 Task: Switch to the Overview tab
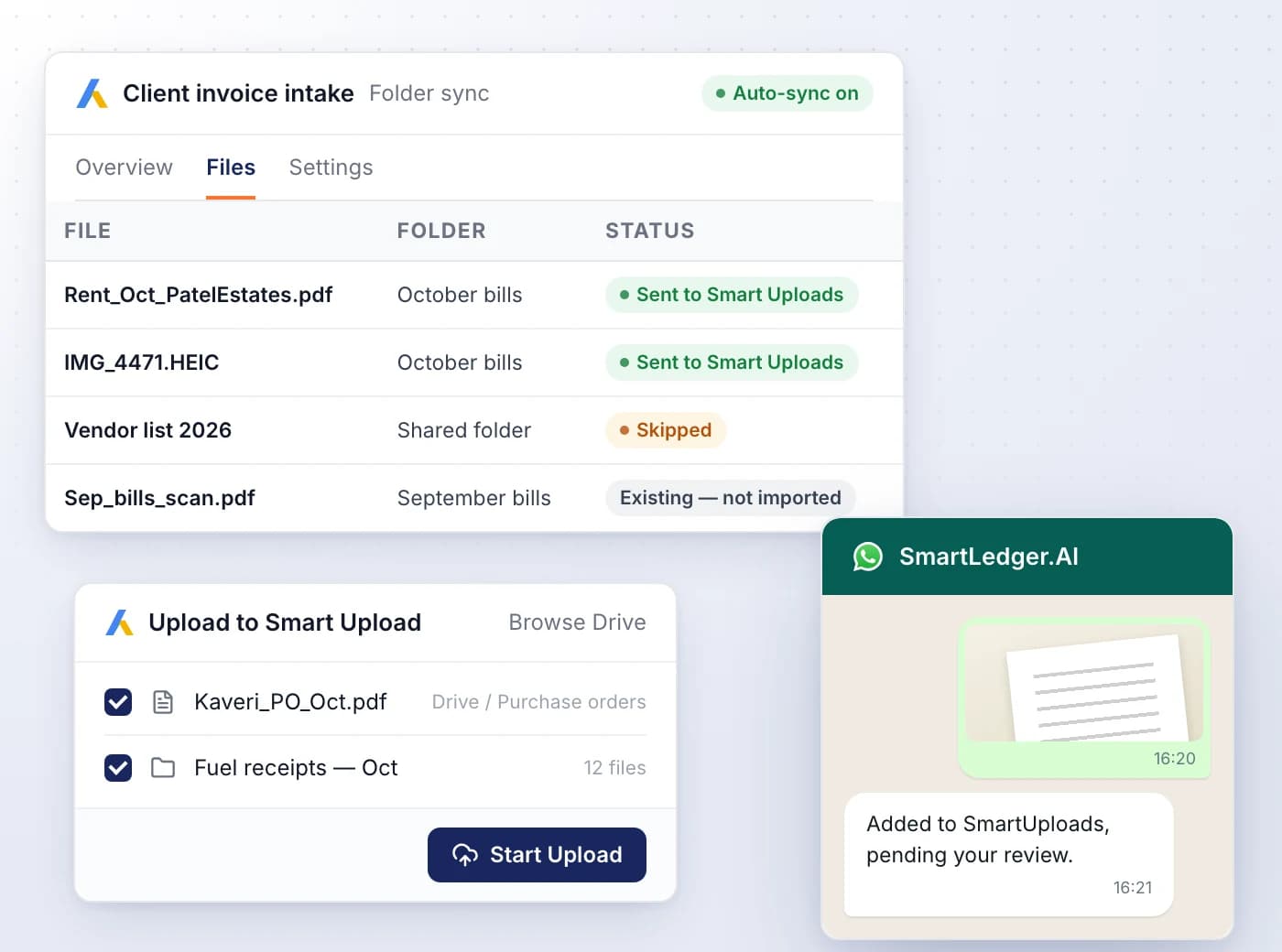click(x=124, y=168)
